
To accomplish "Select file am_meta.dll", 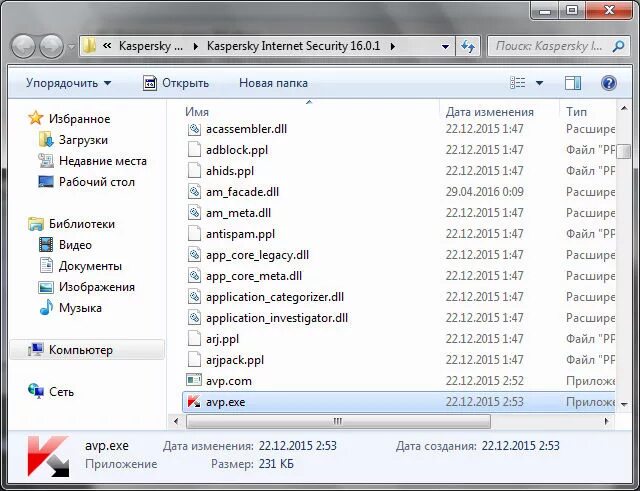I will point(238,213).
